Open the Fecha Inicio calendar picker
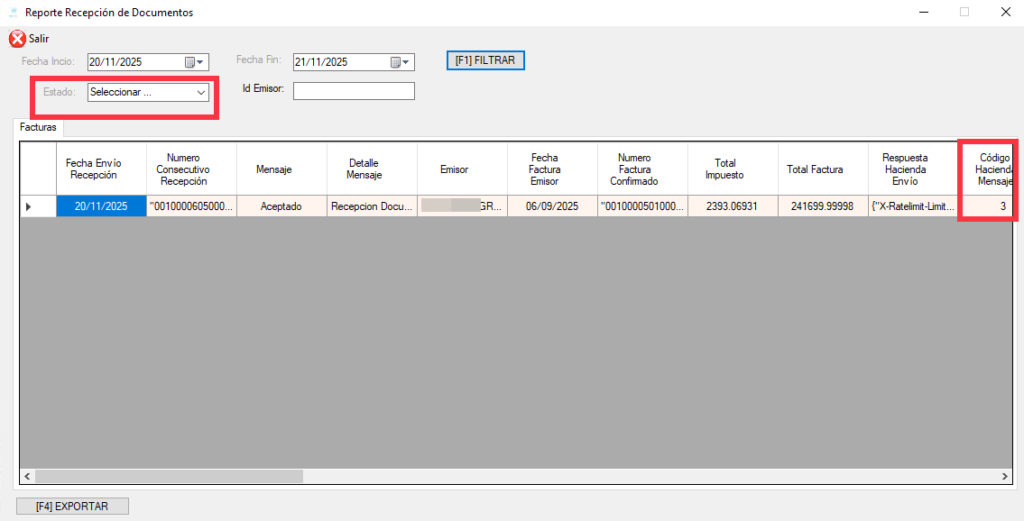This screenshot has height=521, width=1024. pos(192,62)
